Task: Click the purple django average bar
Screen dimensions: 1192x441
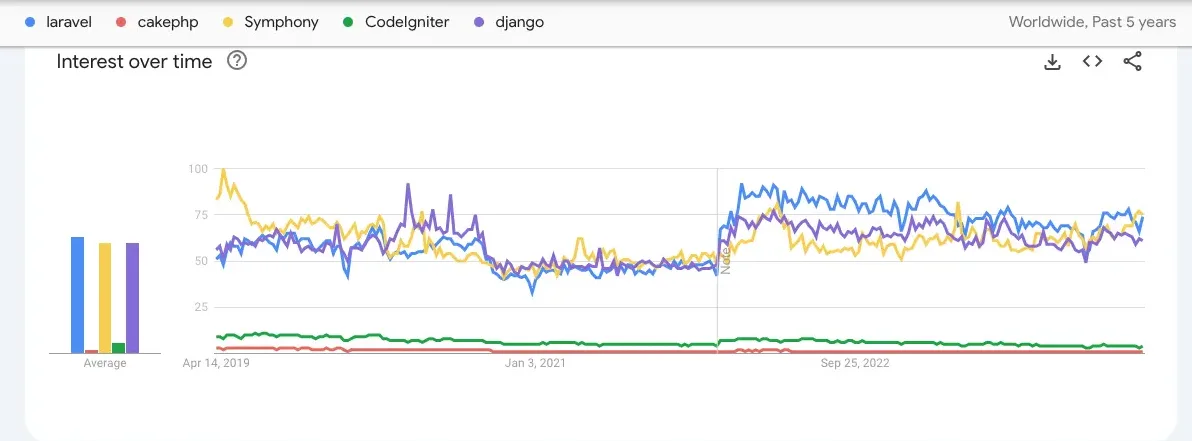Action: coord(132,298)
